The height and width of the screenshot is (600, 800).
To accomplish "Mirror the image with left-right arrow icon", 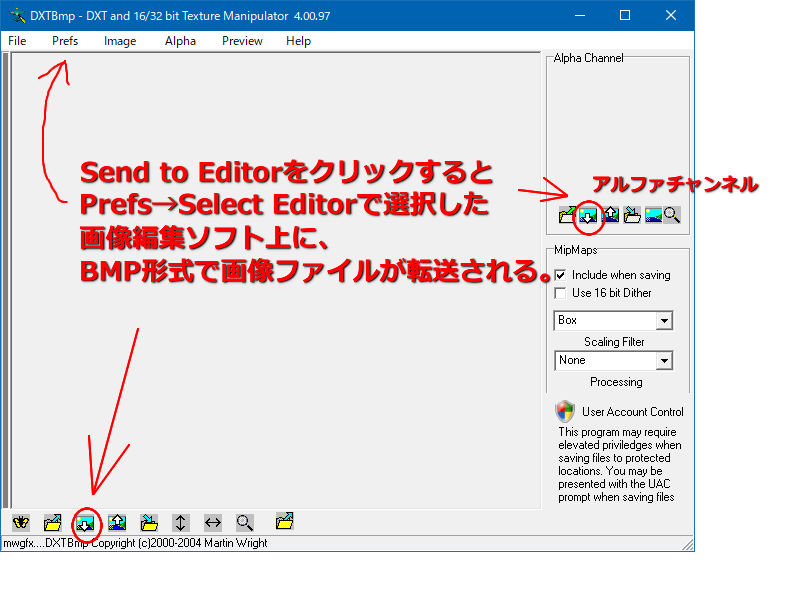I will click(x=213, y=522).
